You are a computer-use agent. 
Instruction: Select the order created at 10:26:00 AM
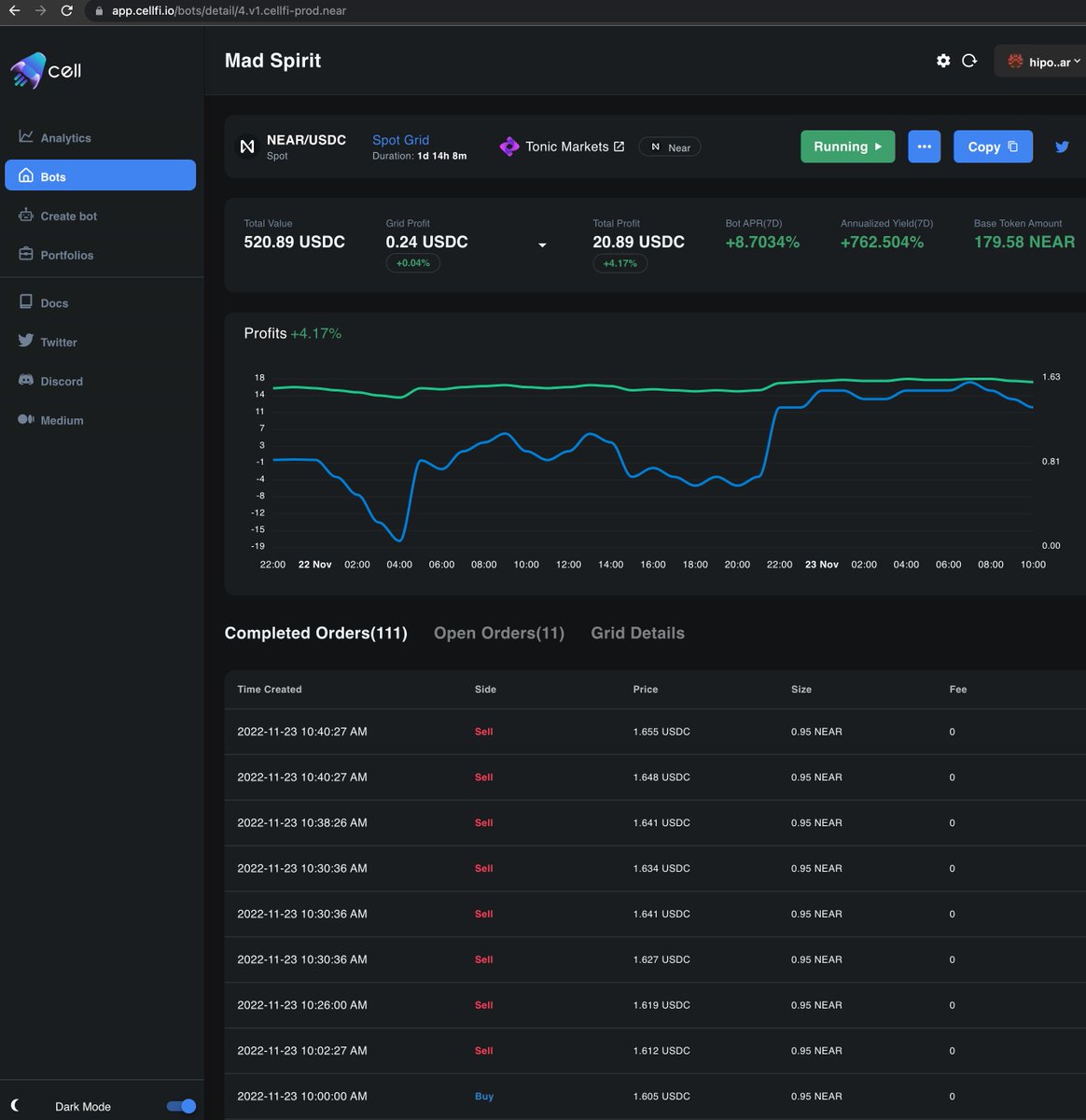click(x=655, y=1005)
